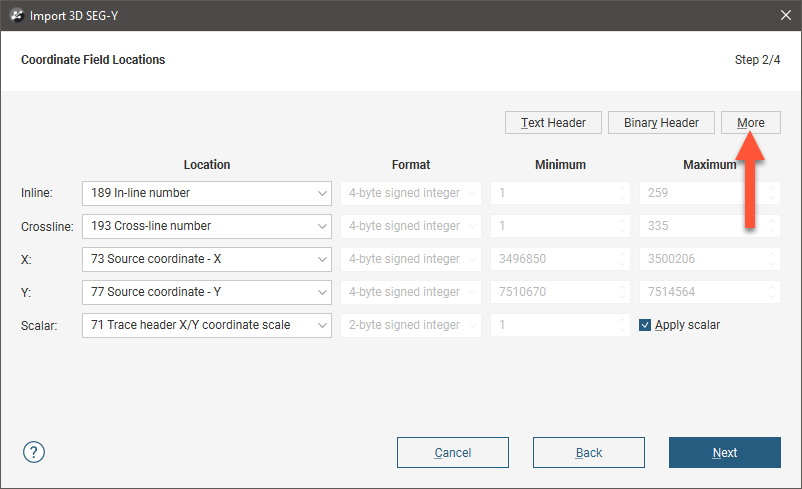Click the Crossline Maximum value field
802x489 pixels.
(x=704, y=226)
